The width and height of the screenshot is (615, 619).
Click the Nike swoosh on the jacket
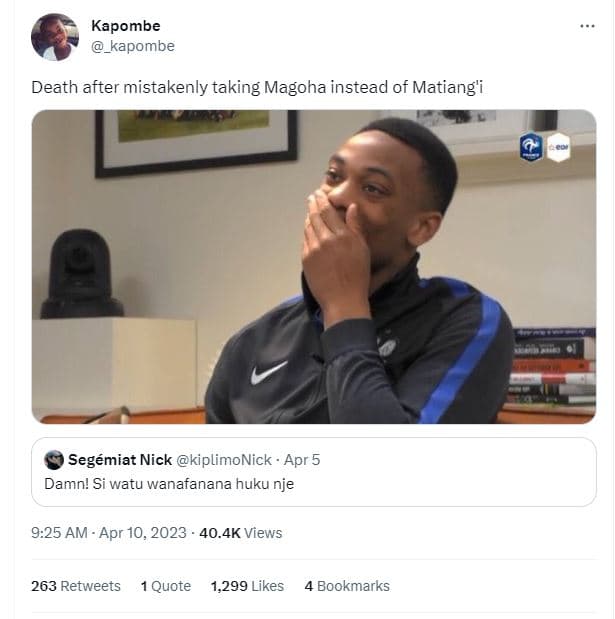(x=270, y=373)
